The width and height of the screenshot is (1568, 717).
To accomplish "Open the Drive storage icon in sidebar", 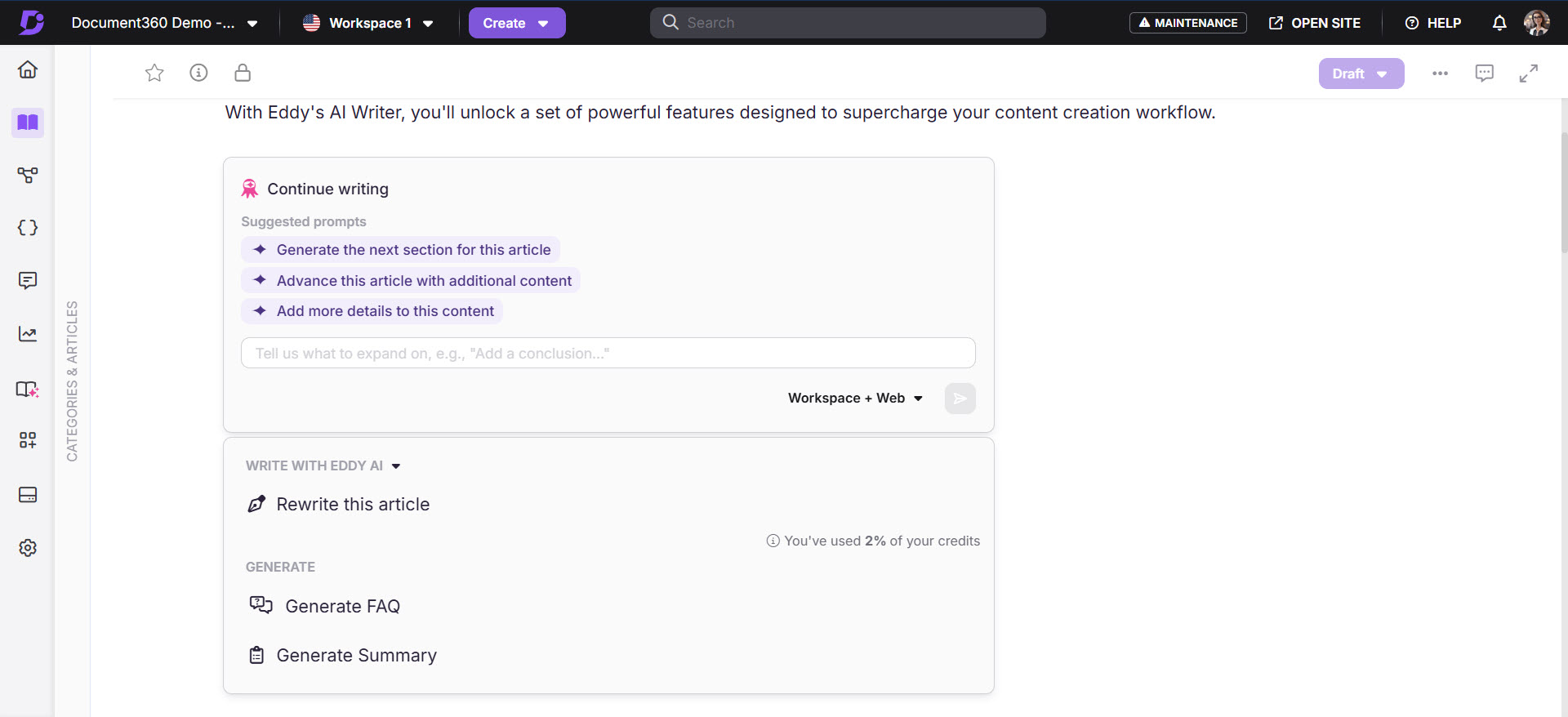I will click(28, 495).
